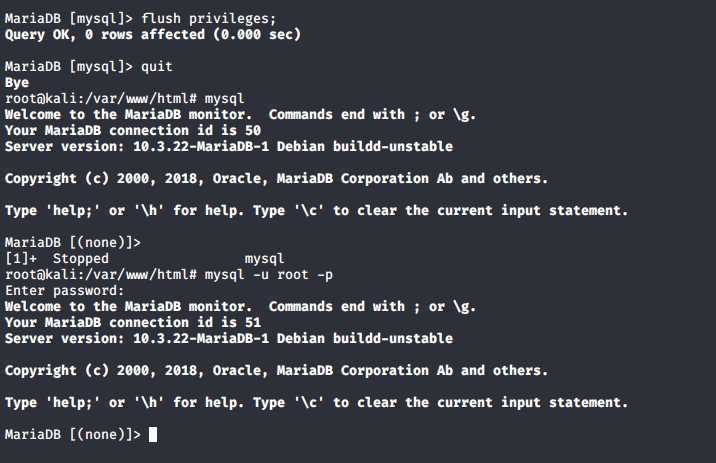716x463 pixels.
Task: Click the '[1]+ Stopped' job line
Action: (x=145, y=258)
